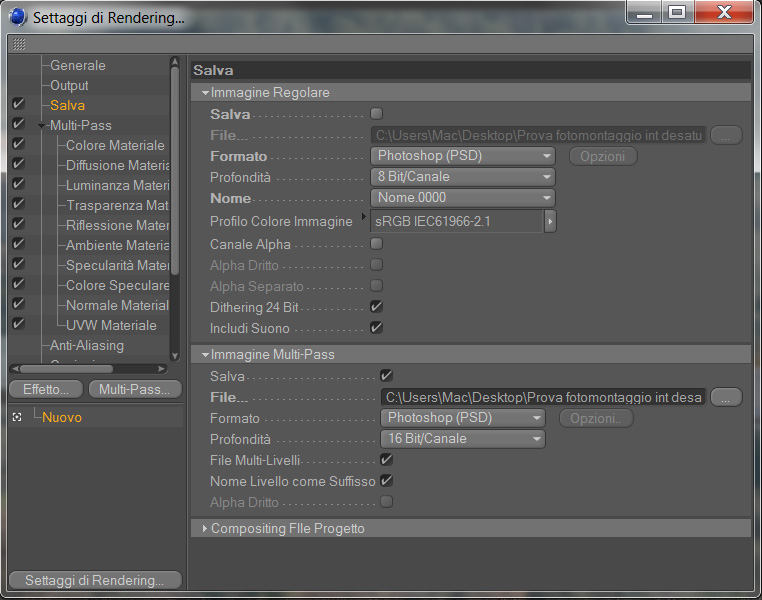Uncheck the File Multi-Livelli option

tap(386, 459)
